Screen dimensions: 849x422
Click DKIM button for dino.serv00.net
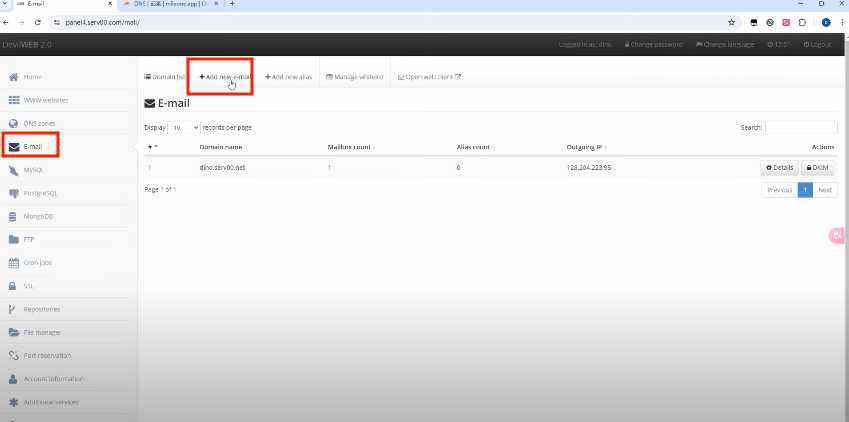818,168
